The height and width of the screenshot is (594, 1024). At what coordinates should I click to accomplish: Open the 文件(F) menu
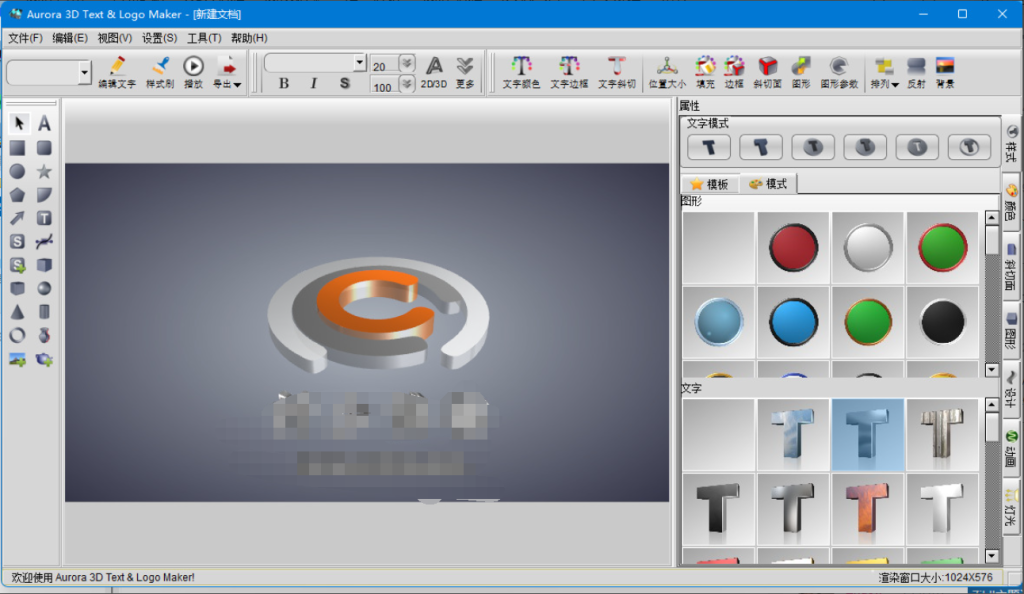coord(25,38)
